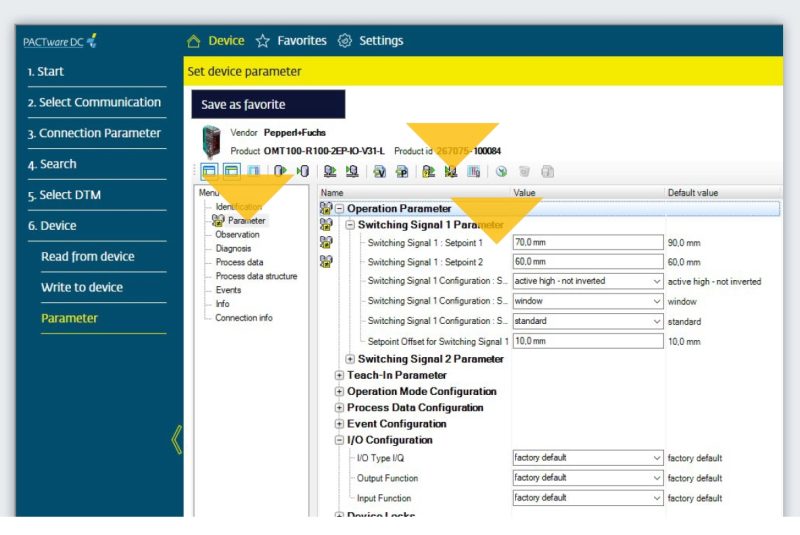The width and height of the screenshot is (800, 535).
Task: Go to step '5. Select DTM'
Action: point(64,195)
